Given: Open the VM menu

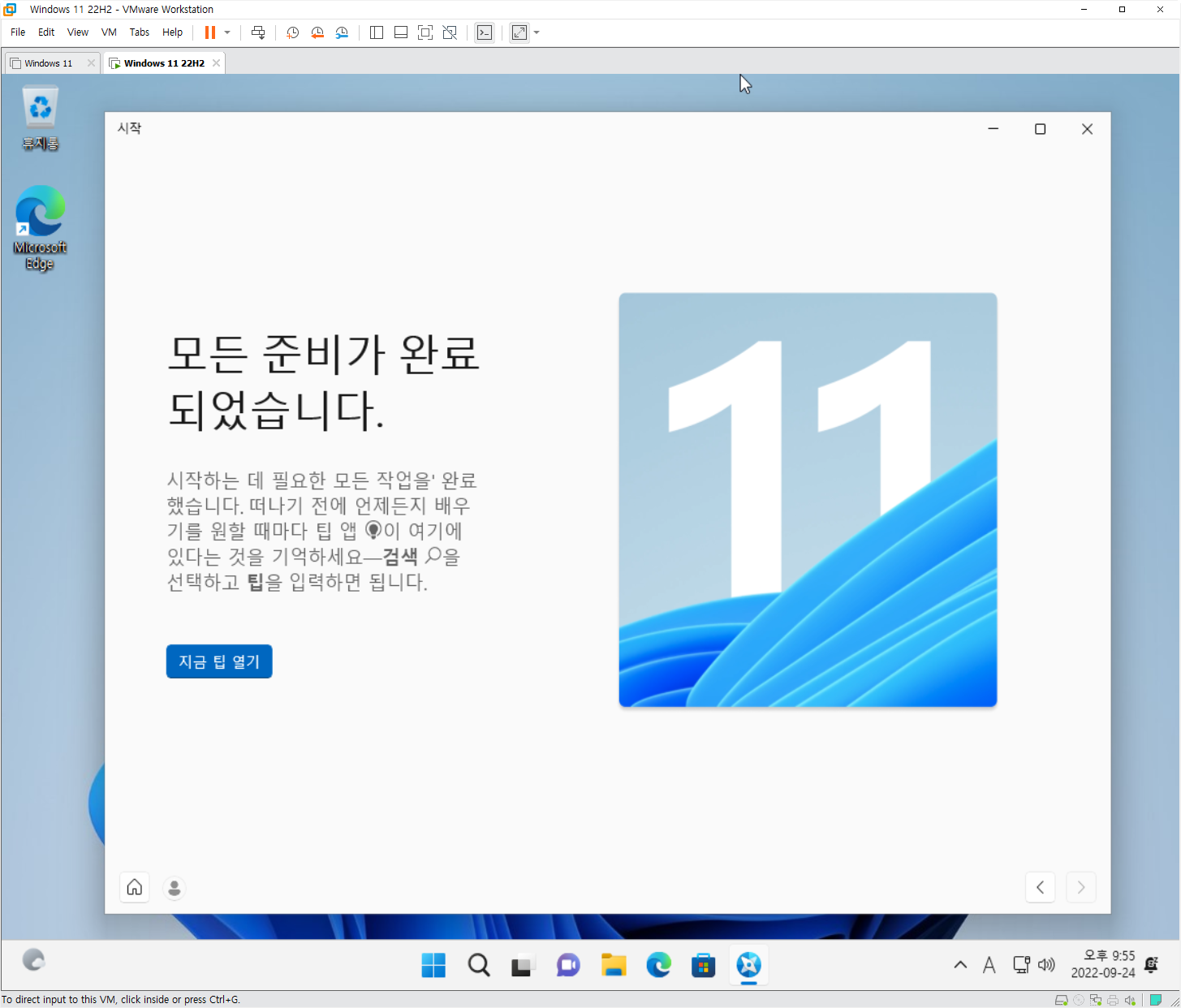Looking at the screenshot, I should 109,32.
